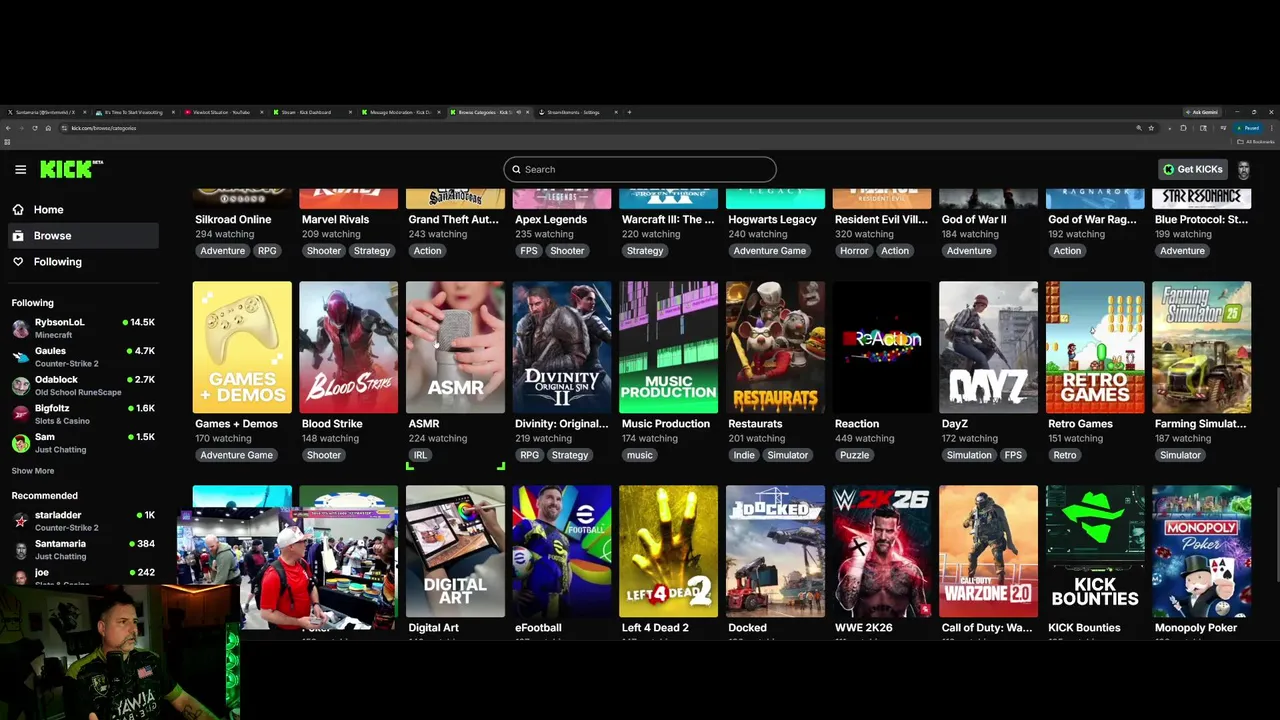Click the IRL tag under ASMR
Image resolution: width=1280 pixels, height=720 pixels.
pos(420,455)
